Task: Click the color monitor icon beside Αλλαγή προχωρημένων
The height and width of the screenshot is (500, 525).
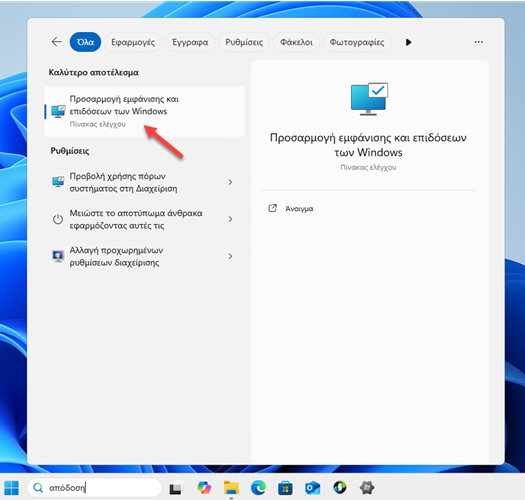Action: pyautogui.click(x=58, y=256)
